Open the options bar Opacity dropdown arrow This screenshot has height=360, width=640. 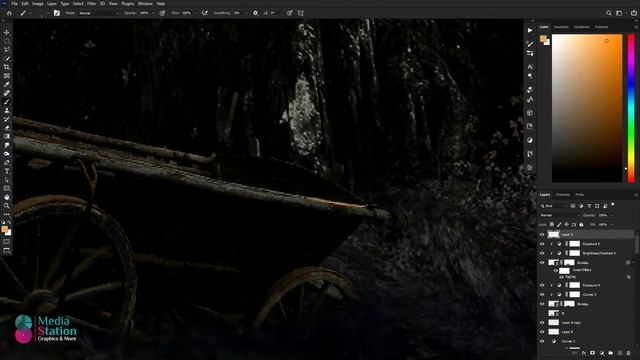coord(153,13)
